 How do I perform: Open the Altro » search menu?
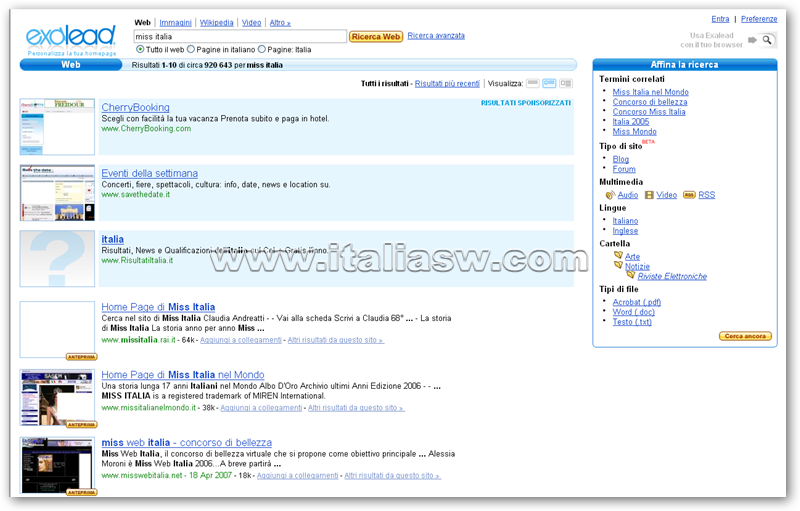coord(280,23)
